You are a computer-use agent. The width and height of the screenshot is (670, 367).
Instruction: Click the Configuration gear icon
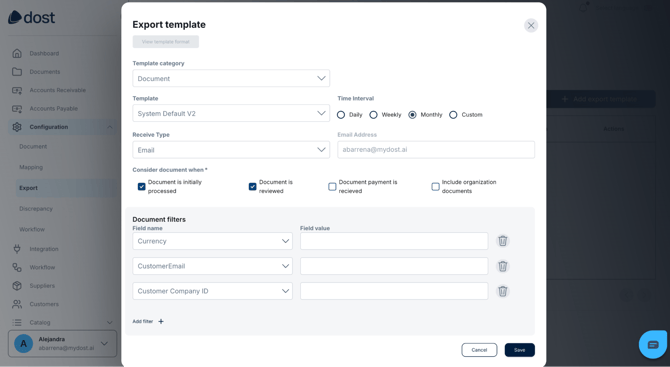tap(17, 127)
